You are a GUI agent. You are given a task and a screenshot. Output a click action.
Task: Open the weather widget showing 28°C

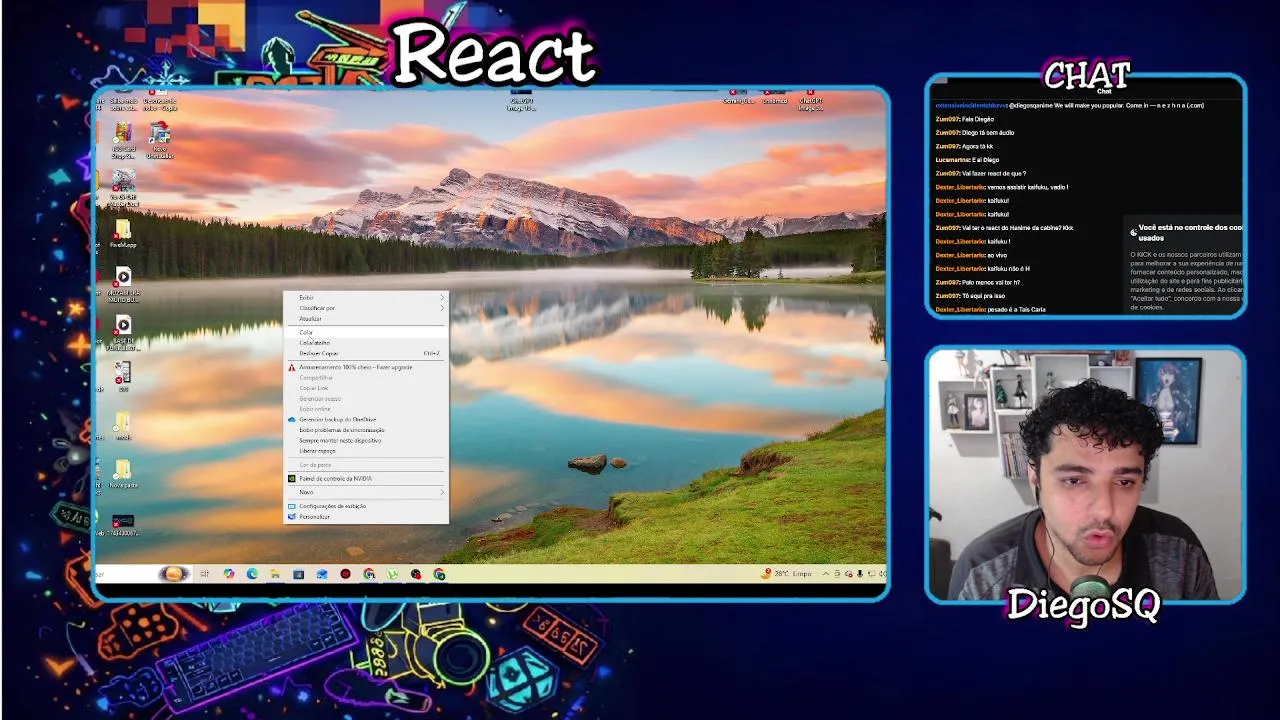coord(787,574)
